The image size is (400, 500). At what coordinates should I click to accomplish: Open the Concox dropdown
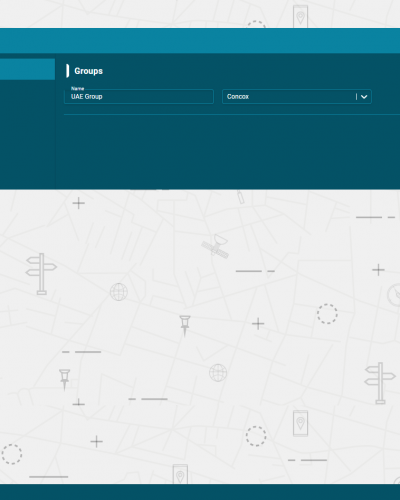(x=297, y=97)
